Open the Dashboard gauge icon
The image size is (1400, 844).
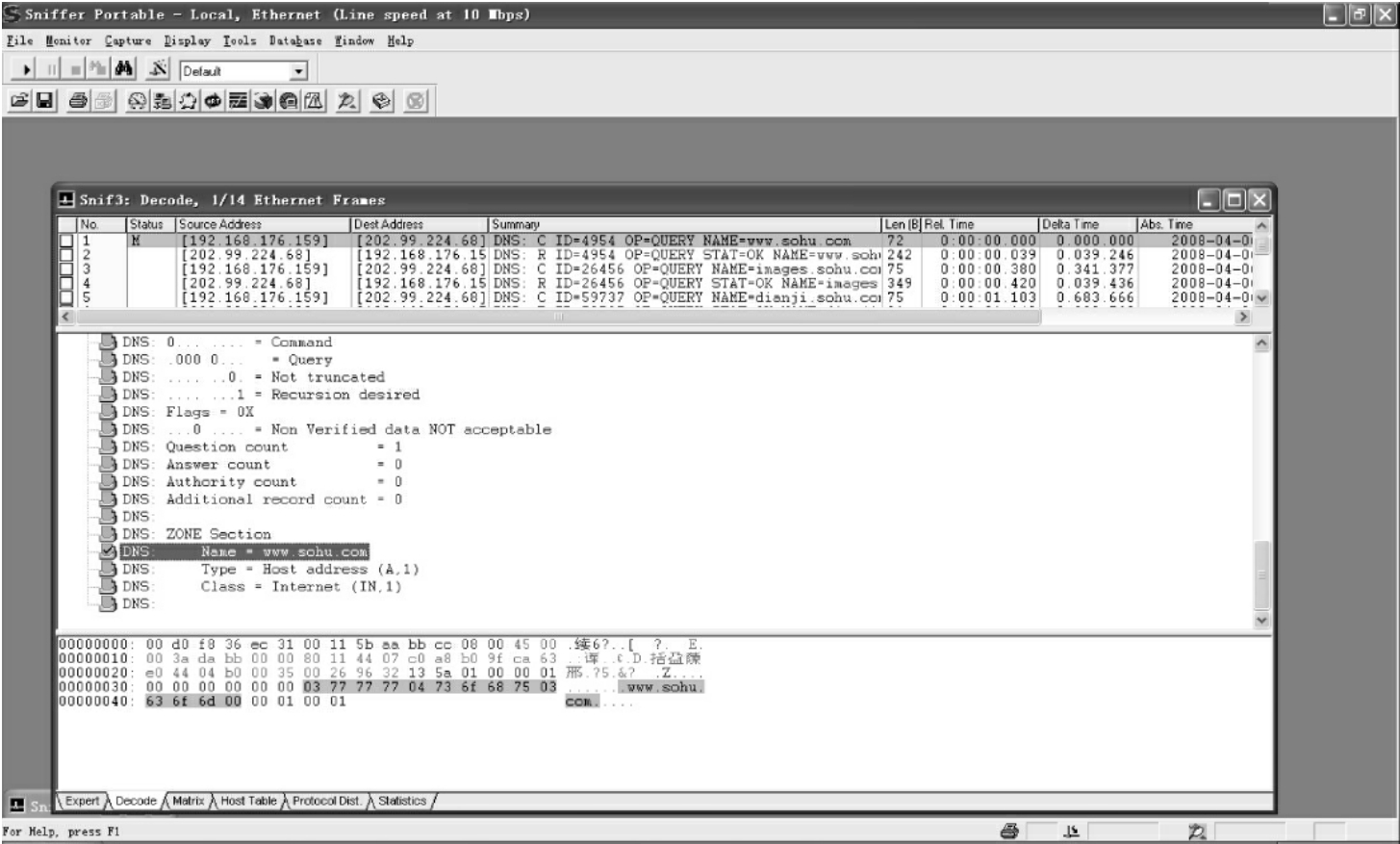tap(138, 101)
